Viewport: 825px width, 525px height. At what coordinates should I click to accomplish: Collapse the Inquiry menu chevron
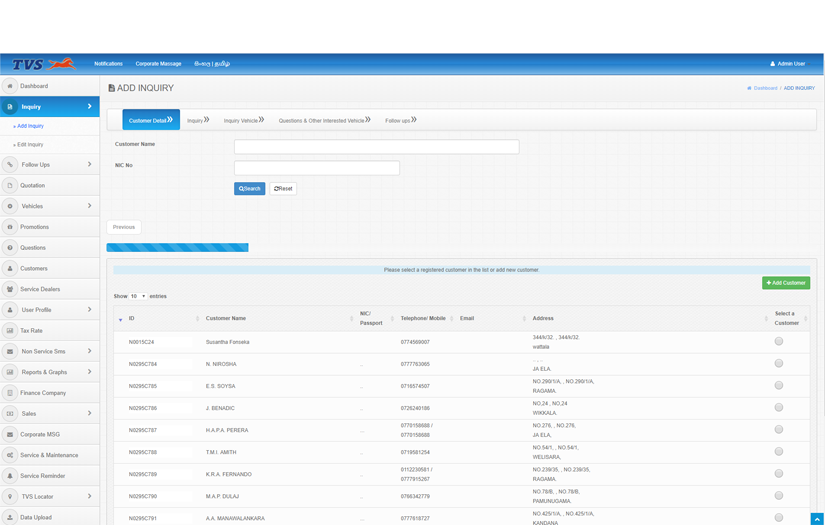pos(89,106)
